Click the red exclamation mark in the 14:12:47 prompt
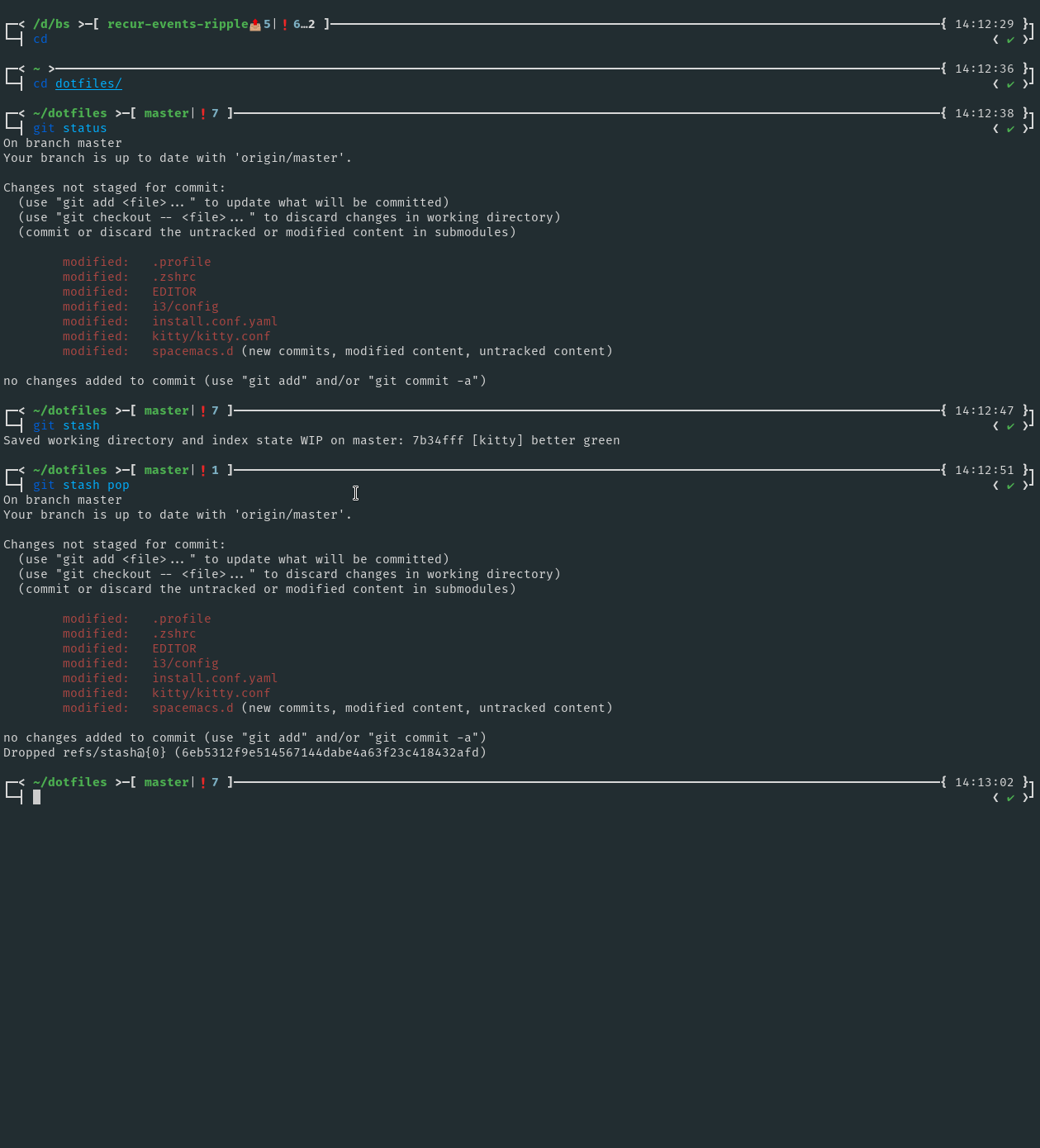Screen dimensions: 1040x1148 pos(203,410)
